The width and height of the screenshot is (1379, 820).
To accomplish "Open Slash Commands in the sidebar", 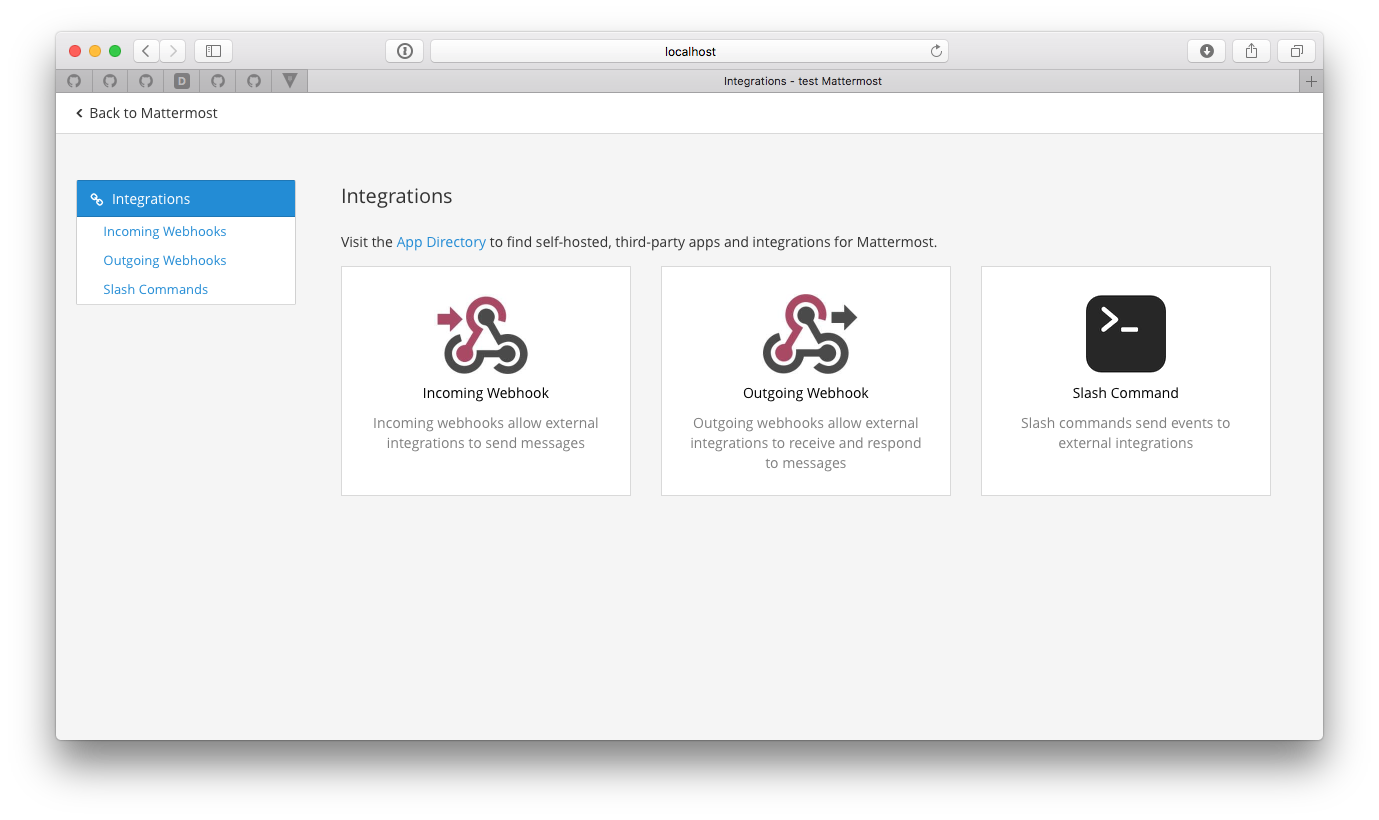I will pyautogui.click(x=156, y=289).
